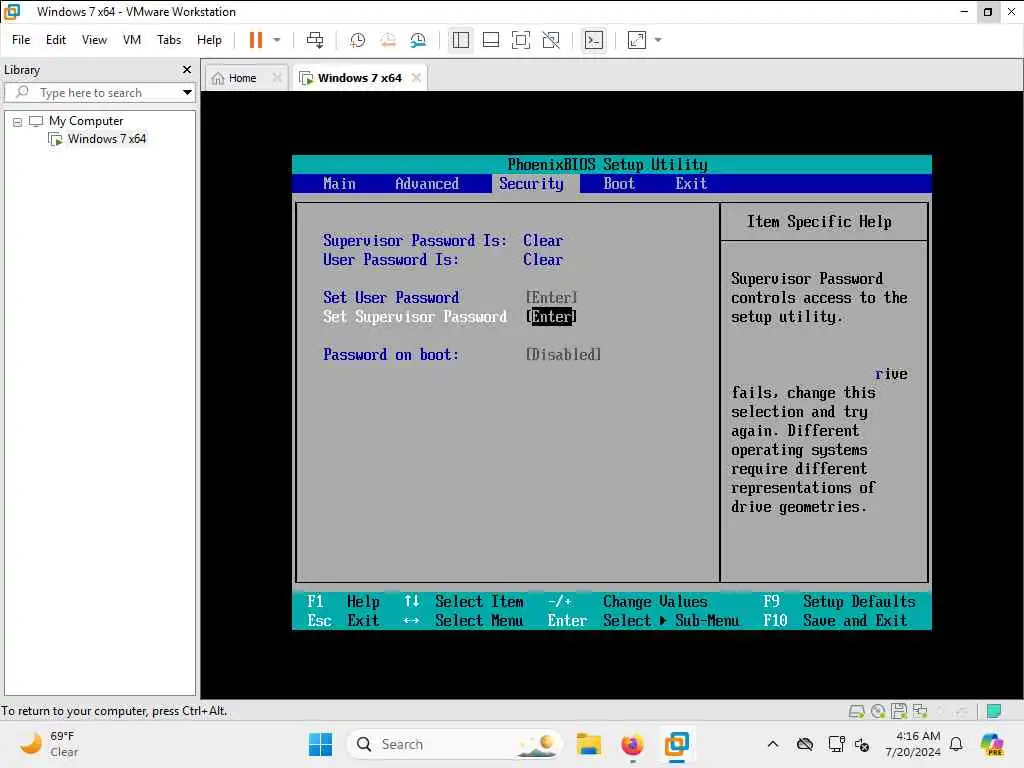This screenshot has height=768, width=1024.
Task: Collapse the My Computer tree node
Action: (18, 122)
